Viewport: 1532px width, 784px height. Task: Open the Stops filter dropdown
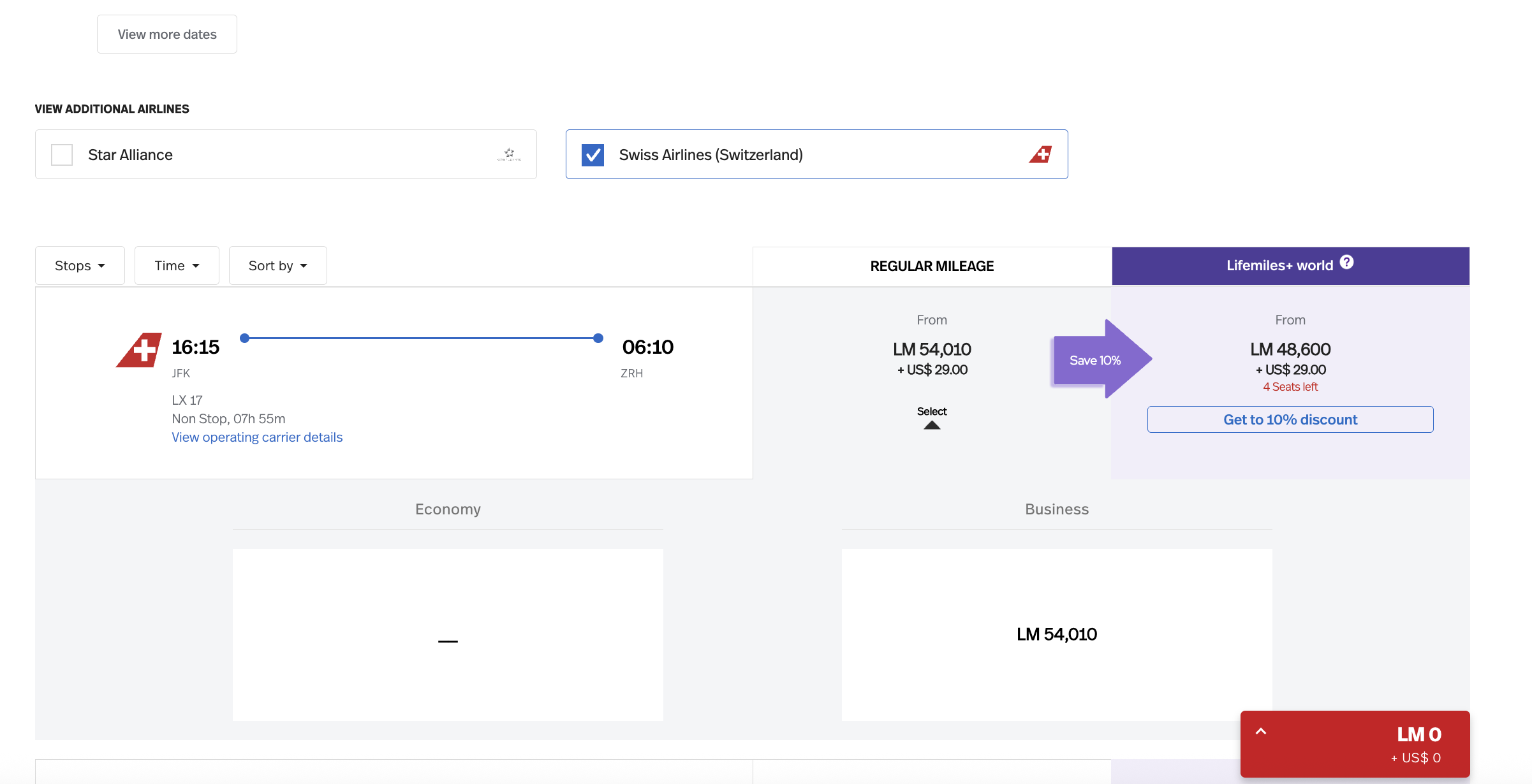80,265
